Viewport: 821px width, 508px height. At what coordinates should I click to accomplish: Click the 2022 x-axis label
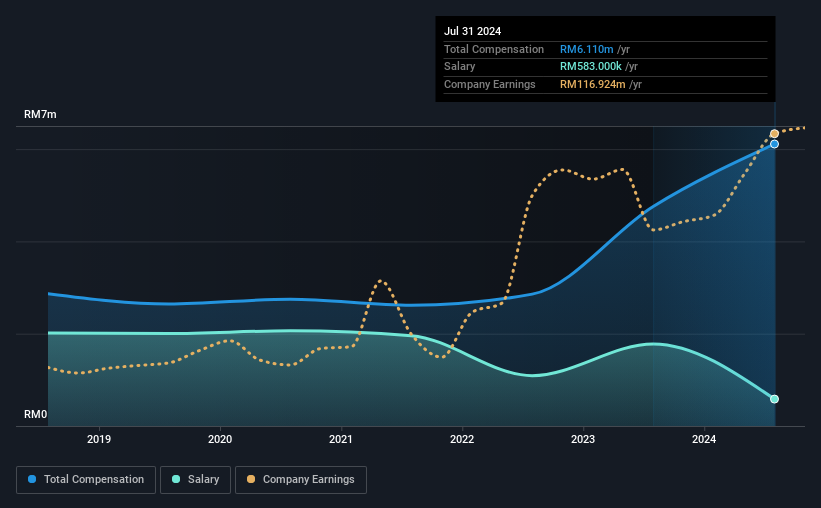[x=462, y=439]
